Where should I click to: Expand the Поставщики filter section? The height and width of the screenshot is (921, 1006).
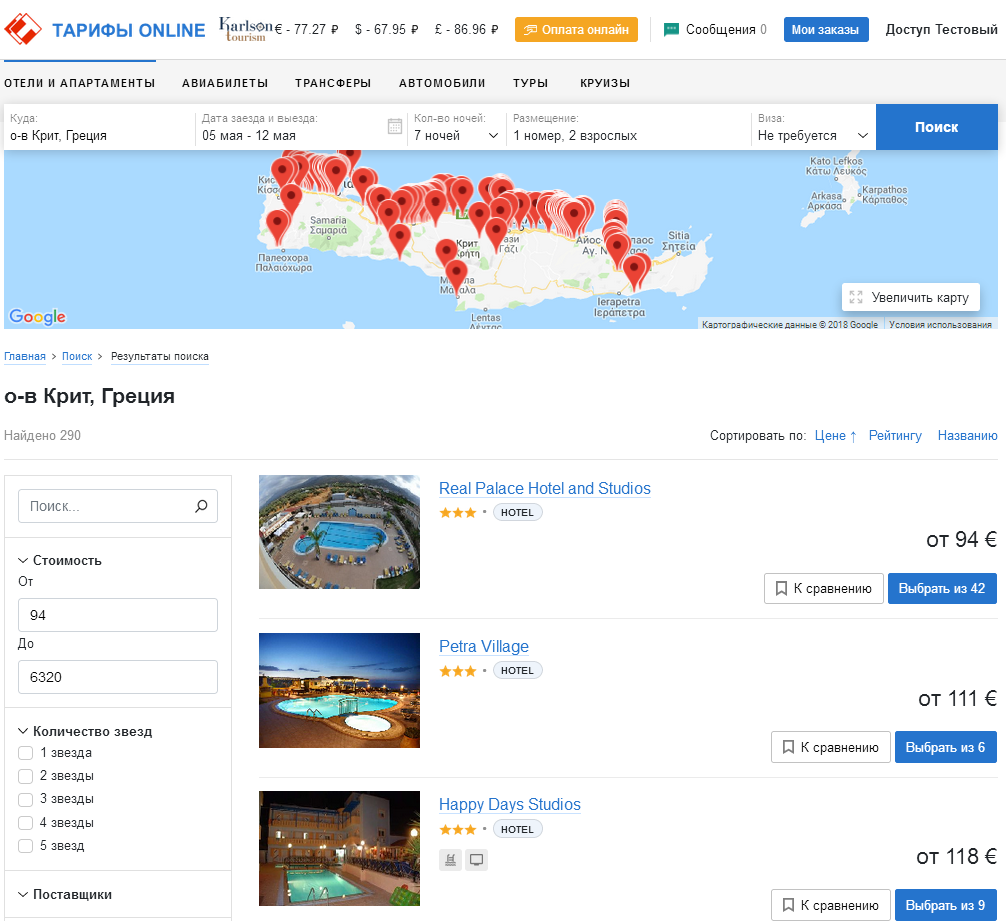[x=72, y=895]
